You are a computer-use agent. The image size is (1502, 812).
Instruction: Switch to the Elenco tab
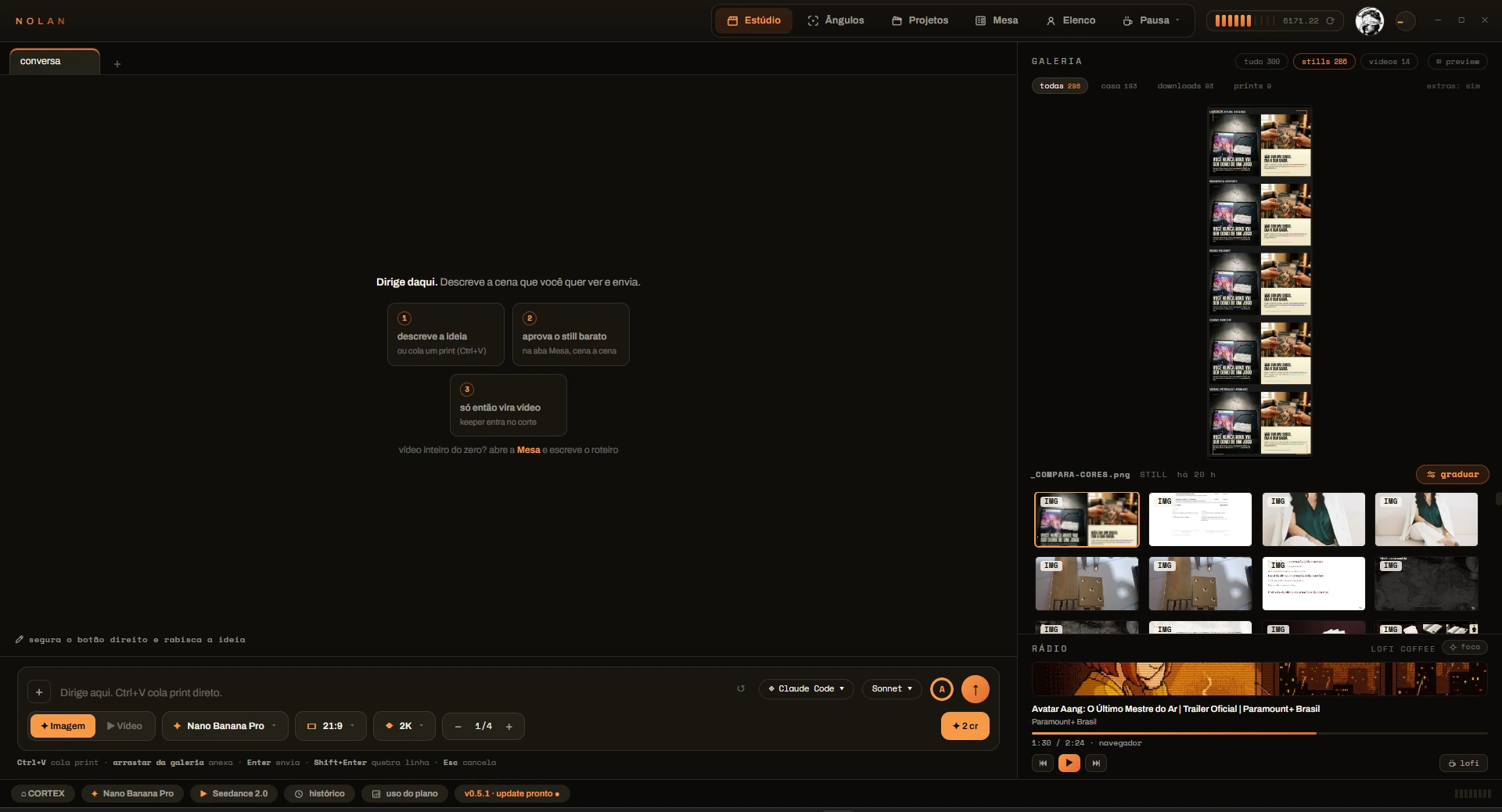[x=1071, y=20]
